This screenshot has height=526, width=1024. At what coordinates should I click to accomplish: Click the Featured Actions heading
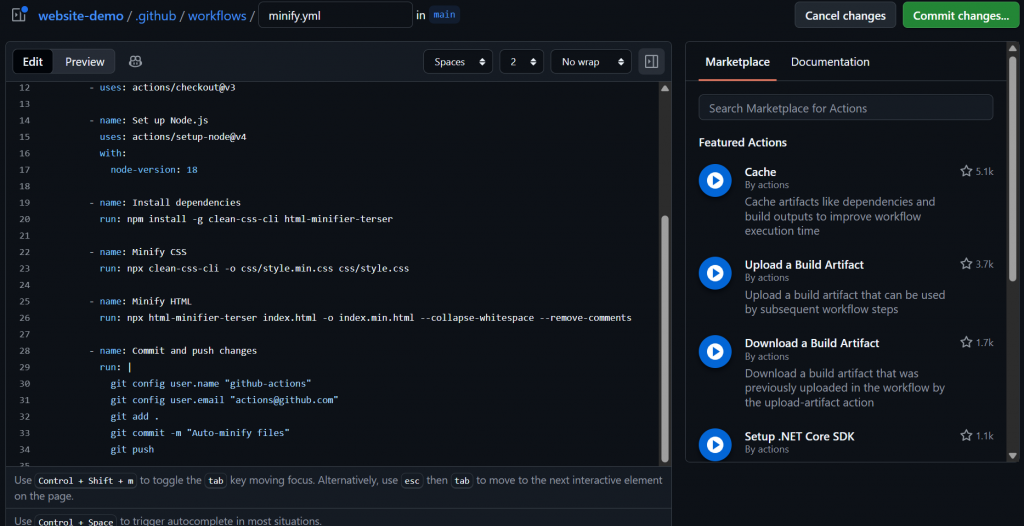point(743,142)
